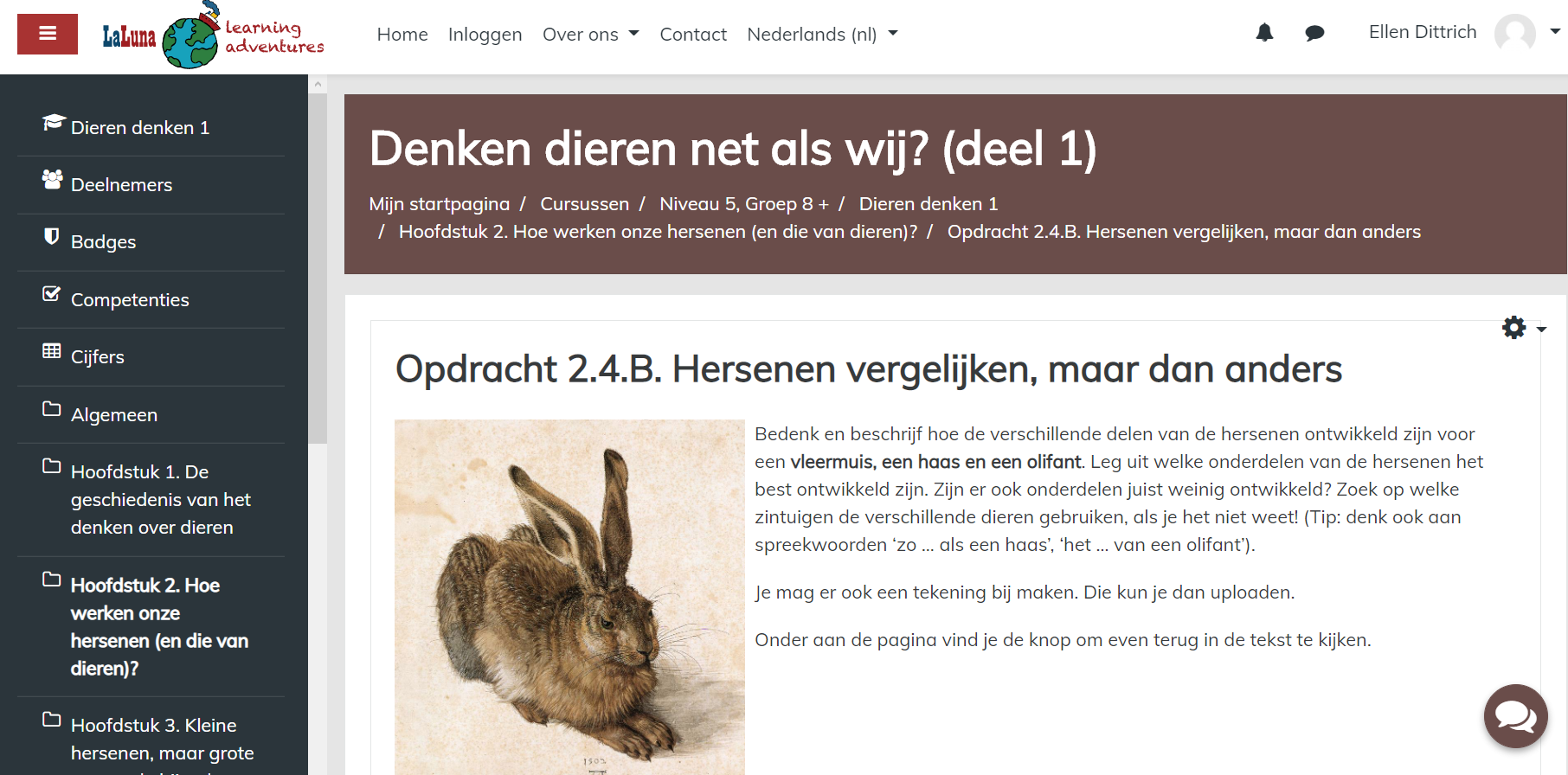Click the Algemeen folder icon
The width and height of the screenshot is (1568, 775).
[52, 408]
